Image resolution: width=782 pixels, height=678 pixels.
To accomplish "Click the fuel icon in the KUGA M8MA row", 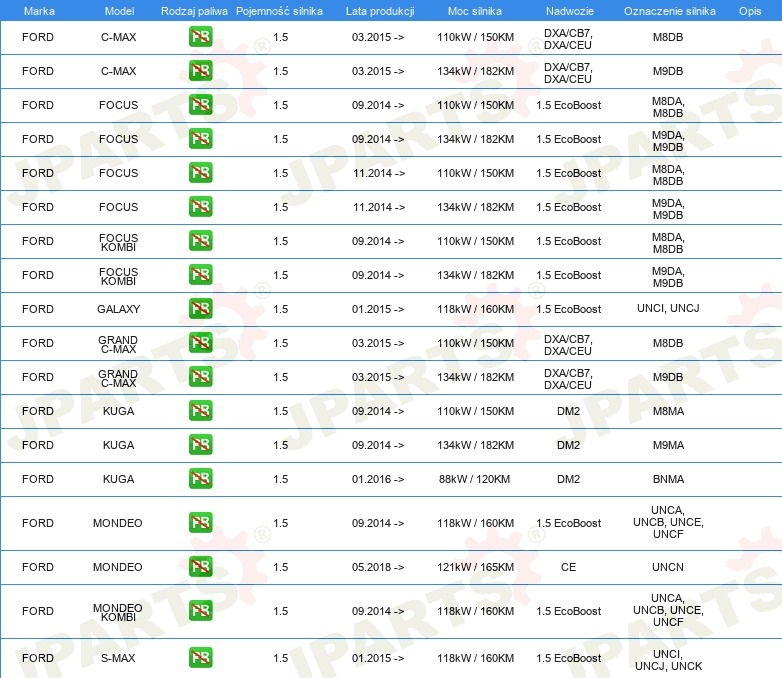I will pos(200,411).
